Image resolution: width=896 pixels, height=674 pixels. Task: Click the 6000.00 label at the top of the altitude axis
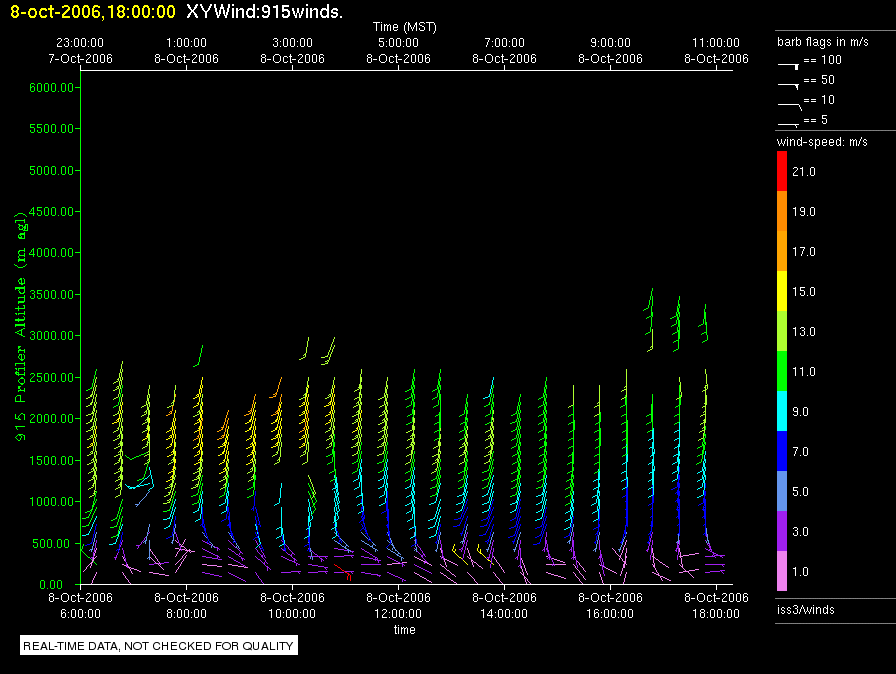[53, 88]
